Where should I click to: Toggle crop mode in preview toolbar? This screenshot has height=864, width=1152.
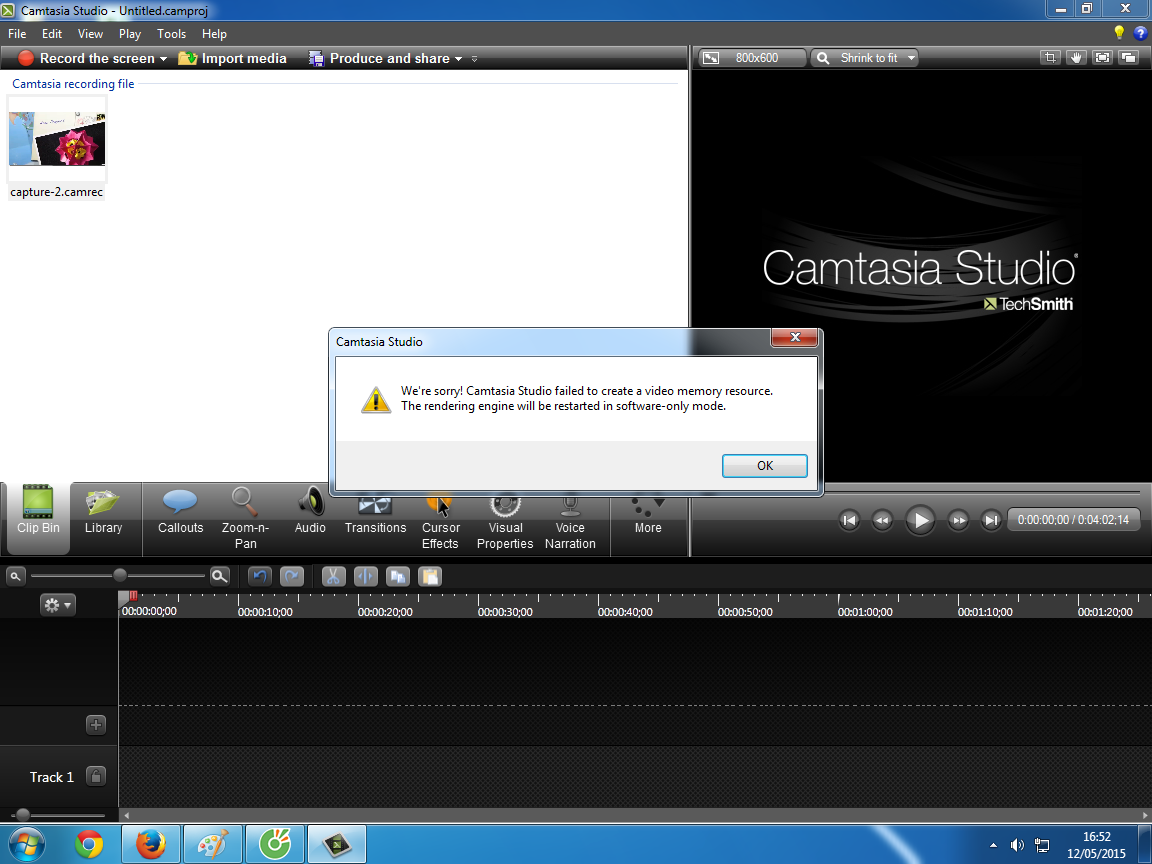tap(1050, 58)
